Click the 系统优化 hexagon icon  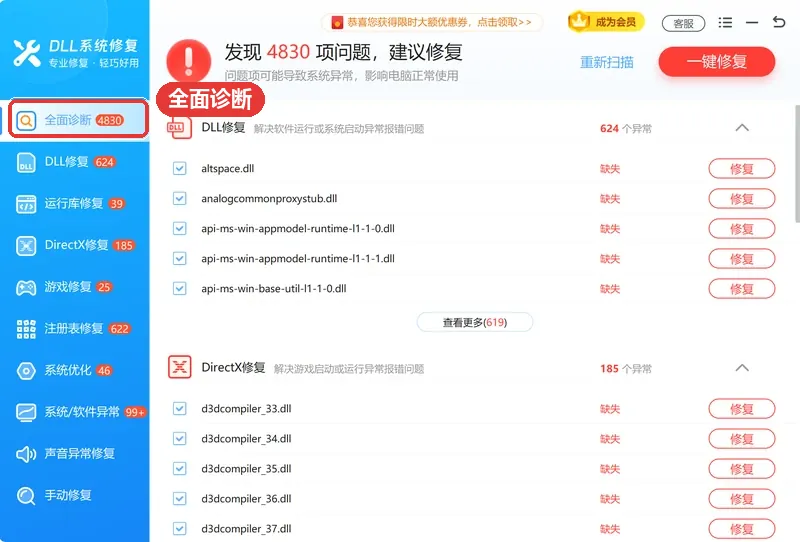pos(26,371)
